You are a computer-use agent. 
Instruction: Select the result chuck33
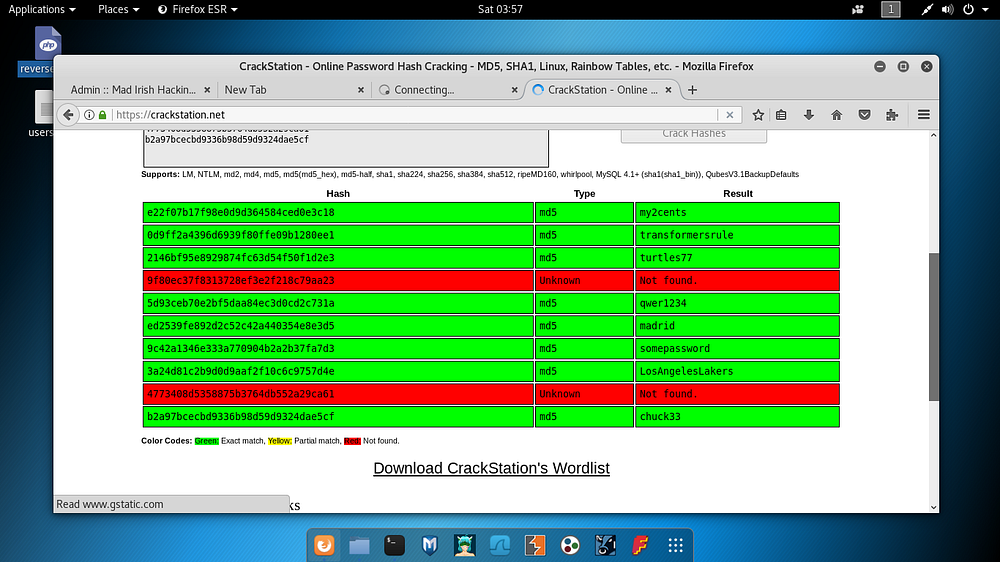point(659,417)
